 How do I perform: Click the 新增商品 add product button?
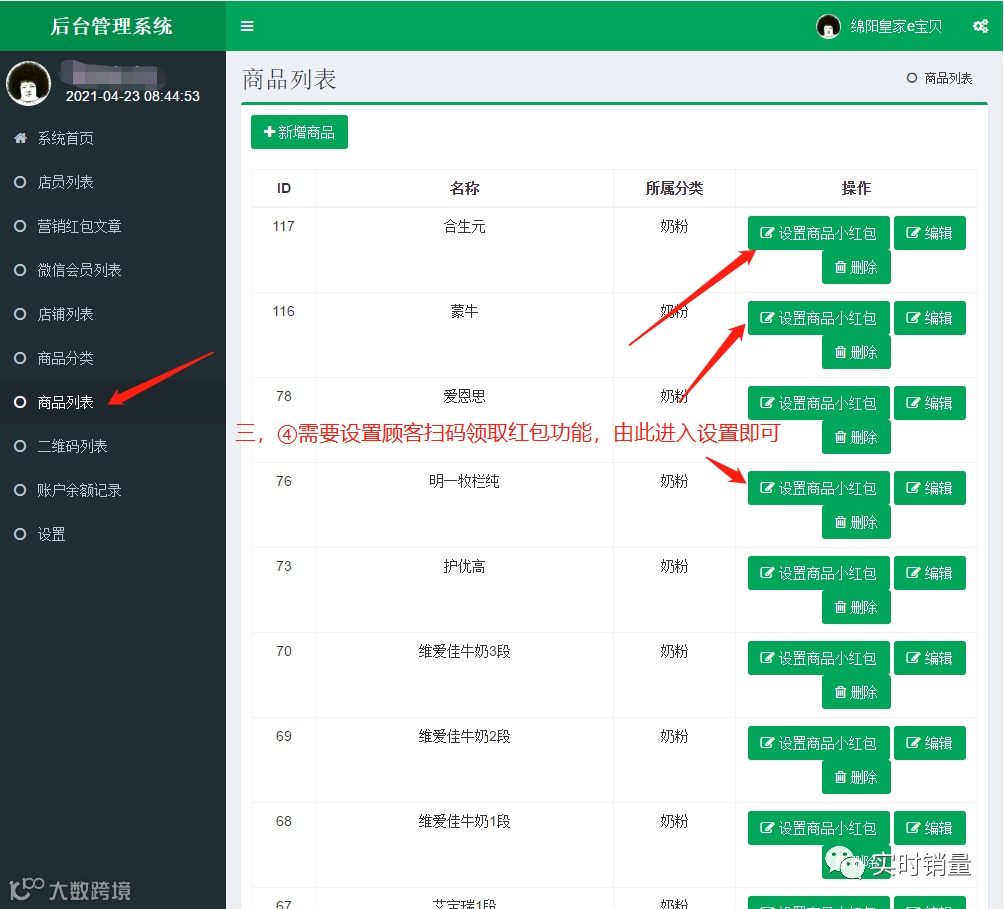(x=299, y=132)
